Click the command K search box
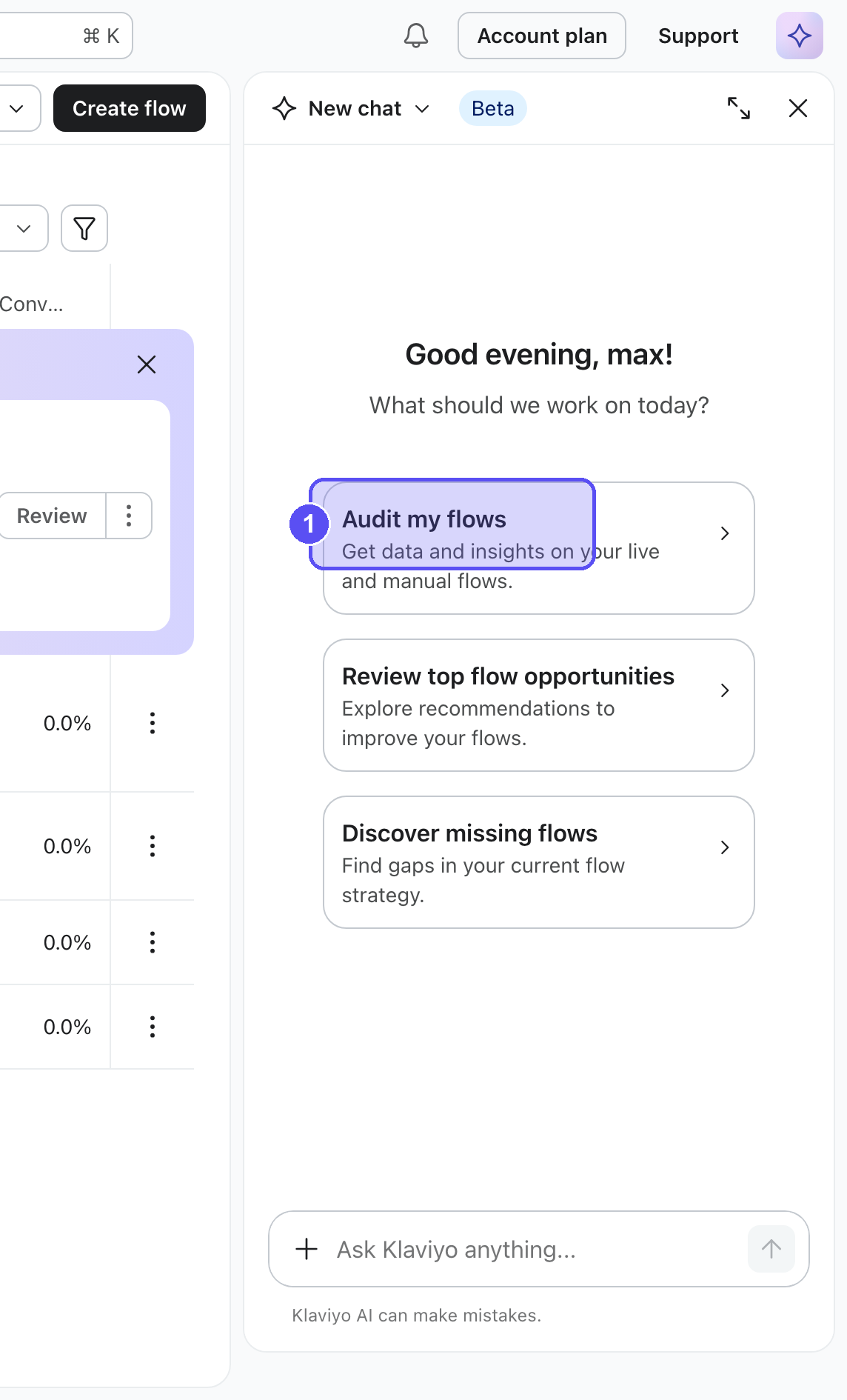Screen dimensions: 847x1400 click(x=66, y=36)
